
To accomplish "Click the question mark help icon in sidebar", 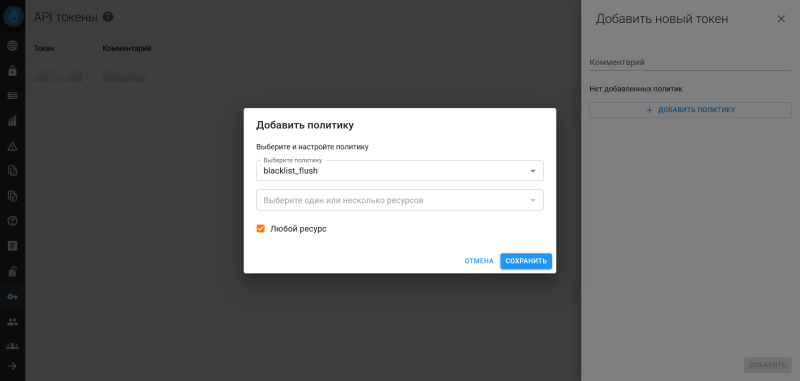I will point(12,221).
